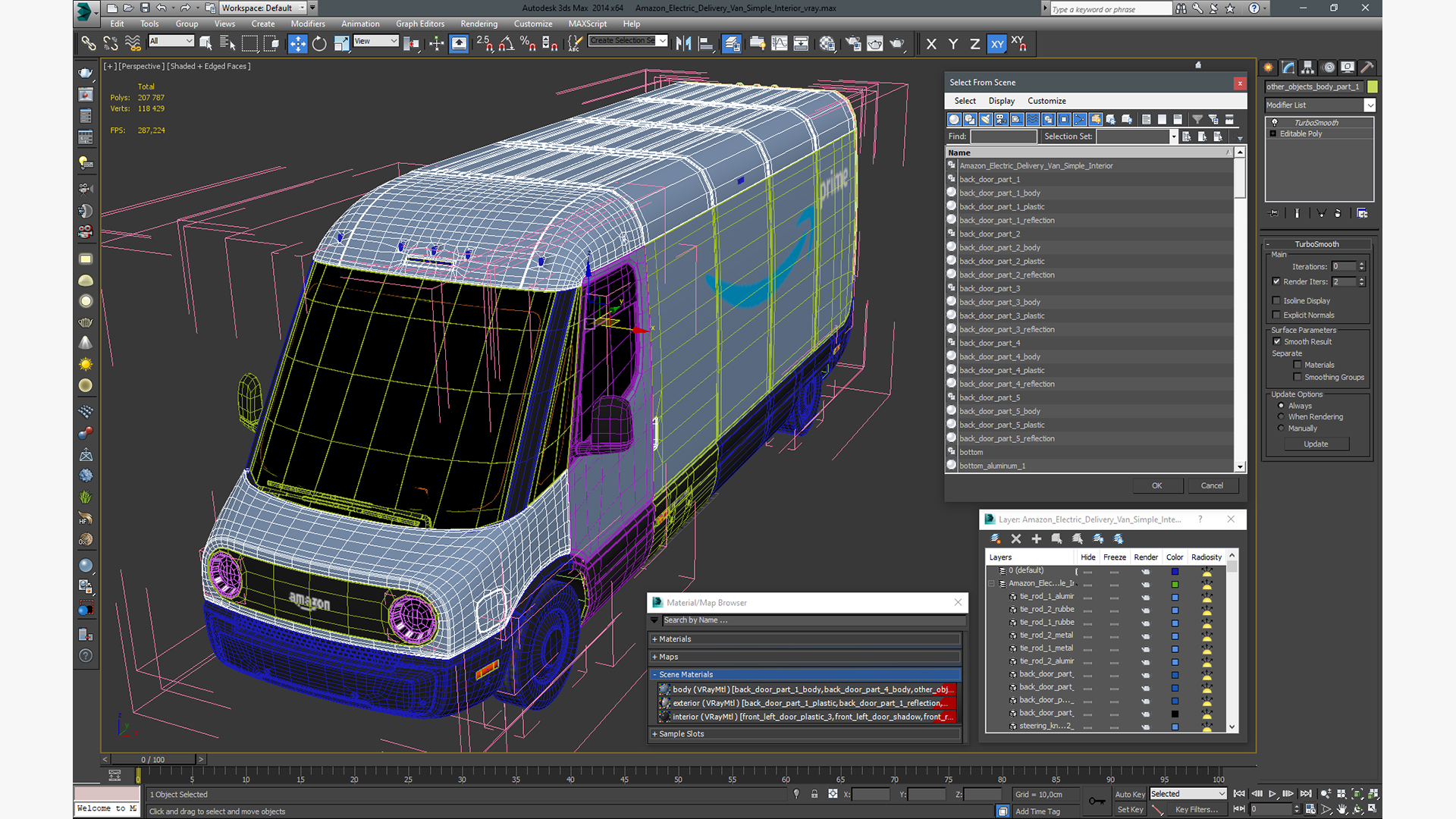Open the Select by Name tool
This screenshot has height=819, width=1456.
pos(227,44)
